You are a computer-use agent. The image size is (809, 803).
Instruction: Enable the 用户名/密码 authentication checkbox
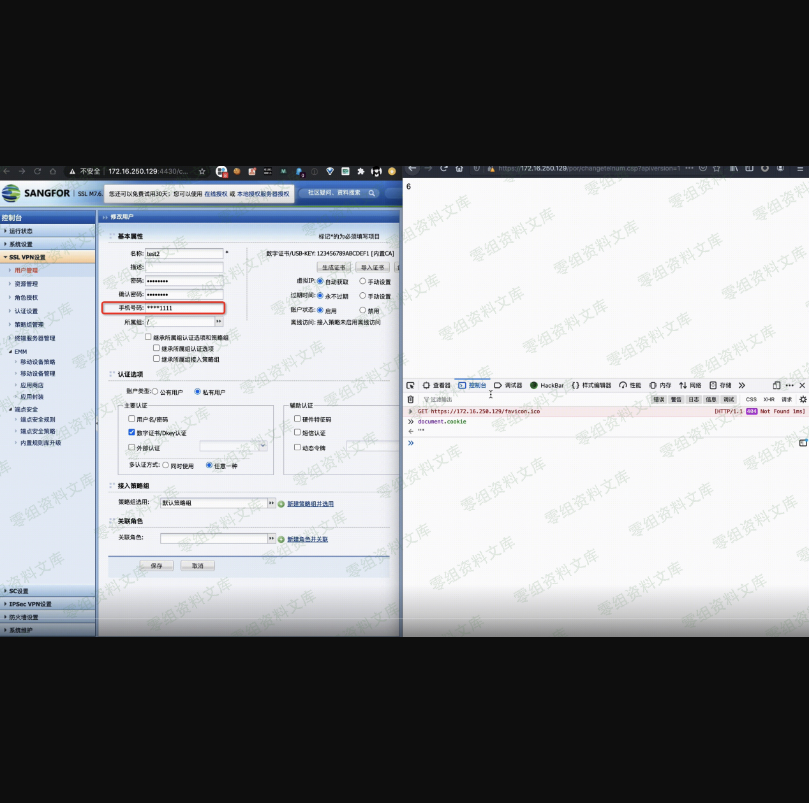pyautogui.click(x=131, y=419)
